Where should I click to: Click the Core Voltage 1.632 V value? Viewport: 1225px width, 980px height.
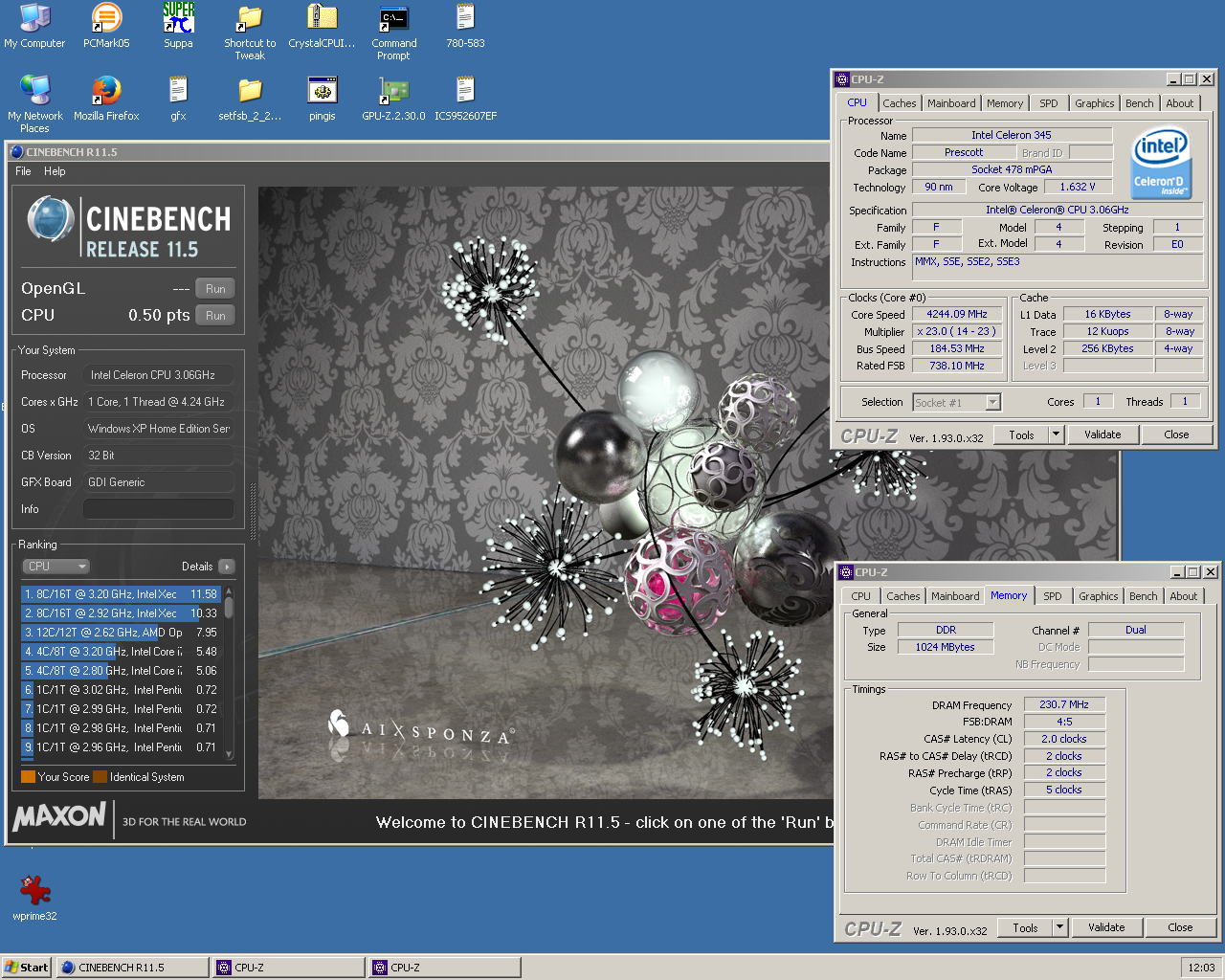coord(1078,187)
